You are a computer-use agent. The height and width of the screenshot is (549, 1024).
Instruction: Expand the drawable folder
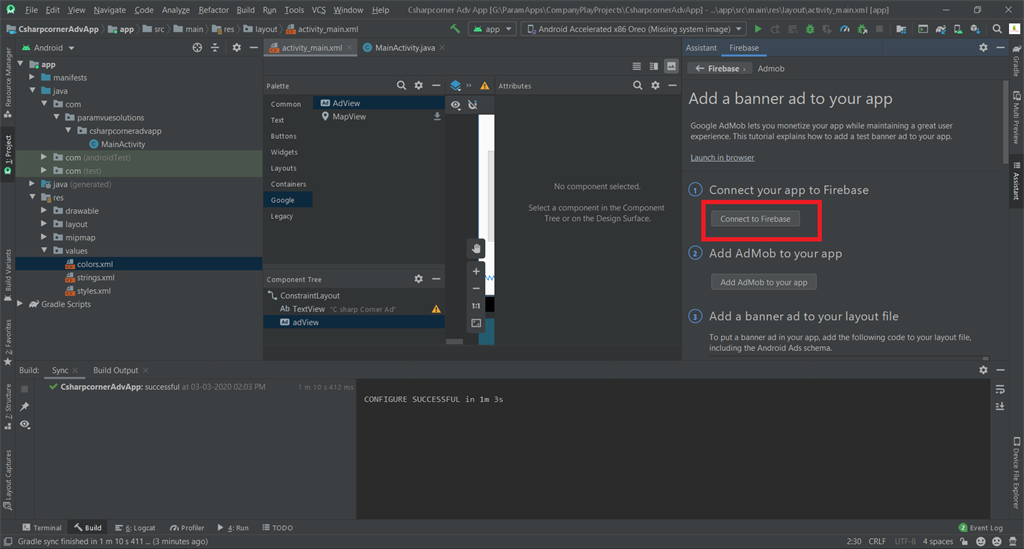[44, 210]
